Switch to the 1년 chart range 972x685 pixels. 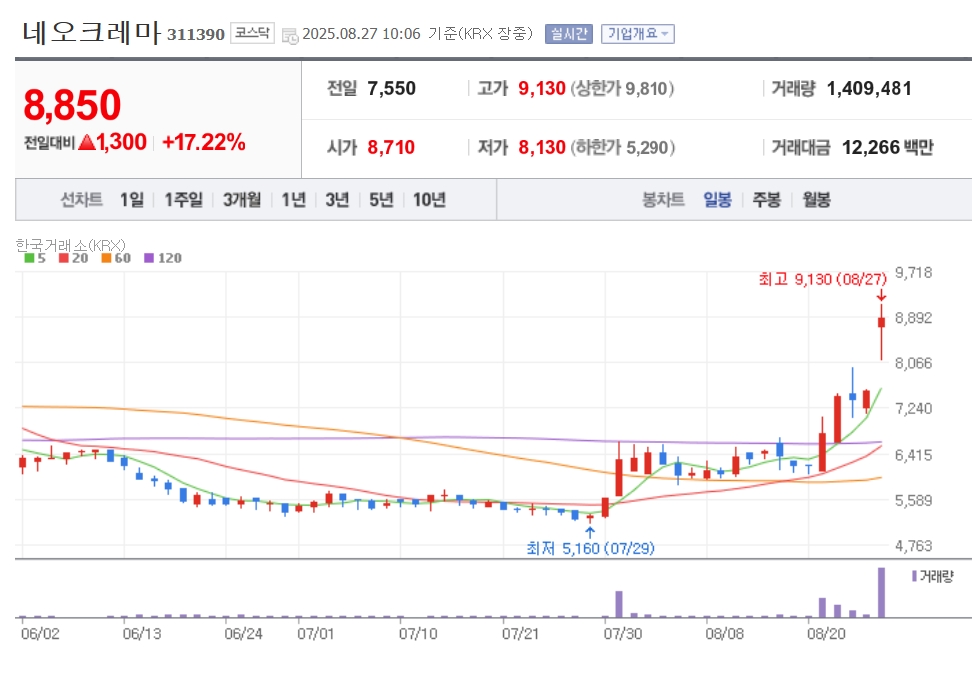[x=293, y=200]
